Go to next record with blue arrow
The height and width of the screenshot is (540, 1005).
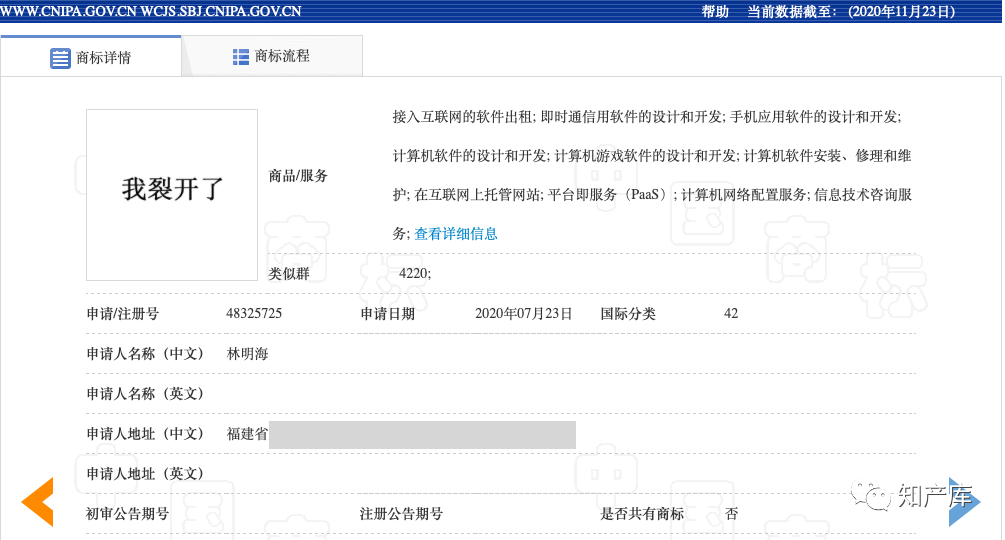(965, 502)
